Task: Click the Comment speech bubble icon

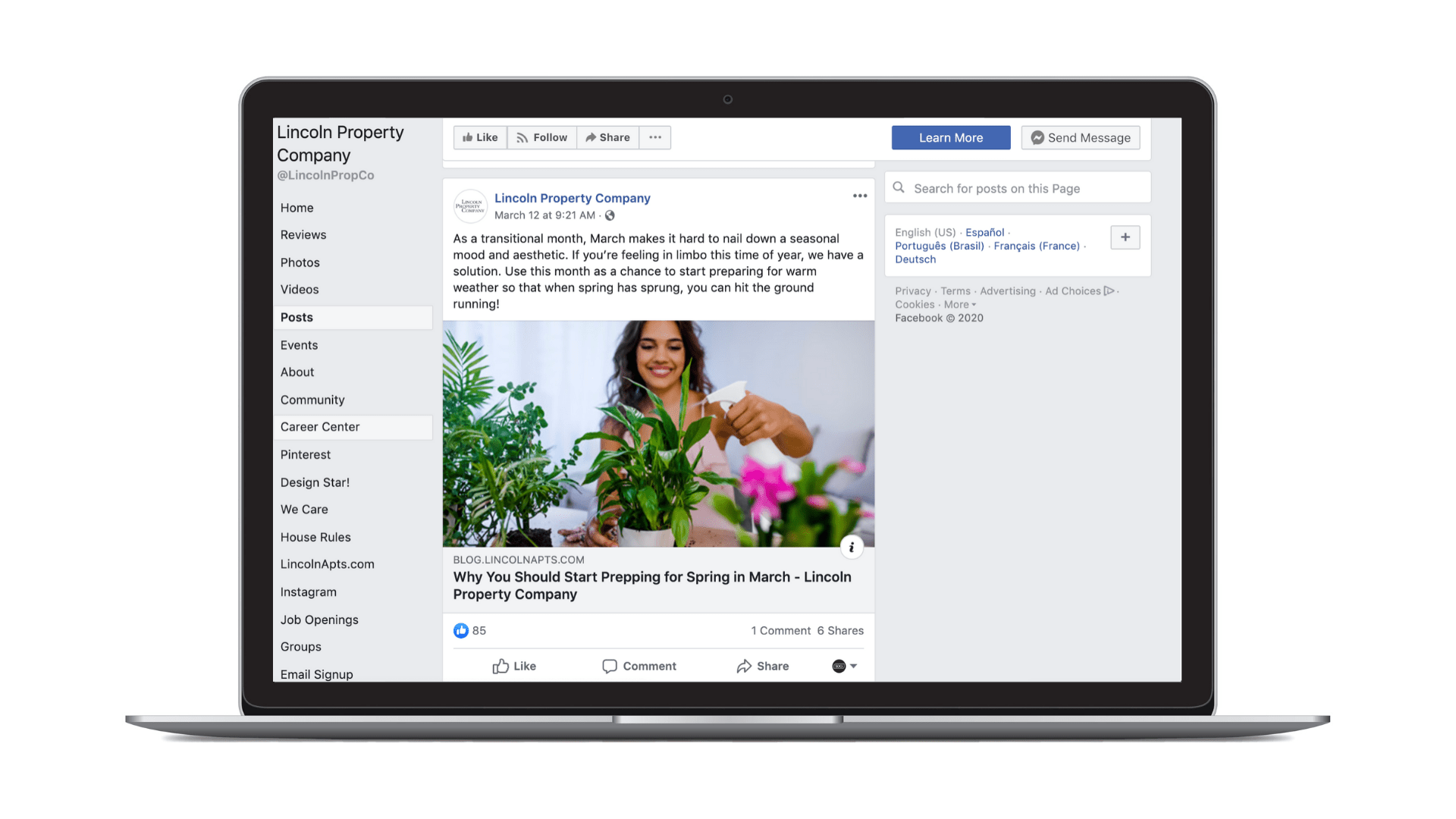Action: point(610,666)
